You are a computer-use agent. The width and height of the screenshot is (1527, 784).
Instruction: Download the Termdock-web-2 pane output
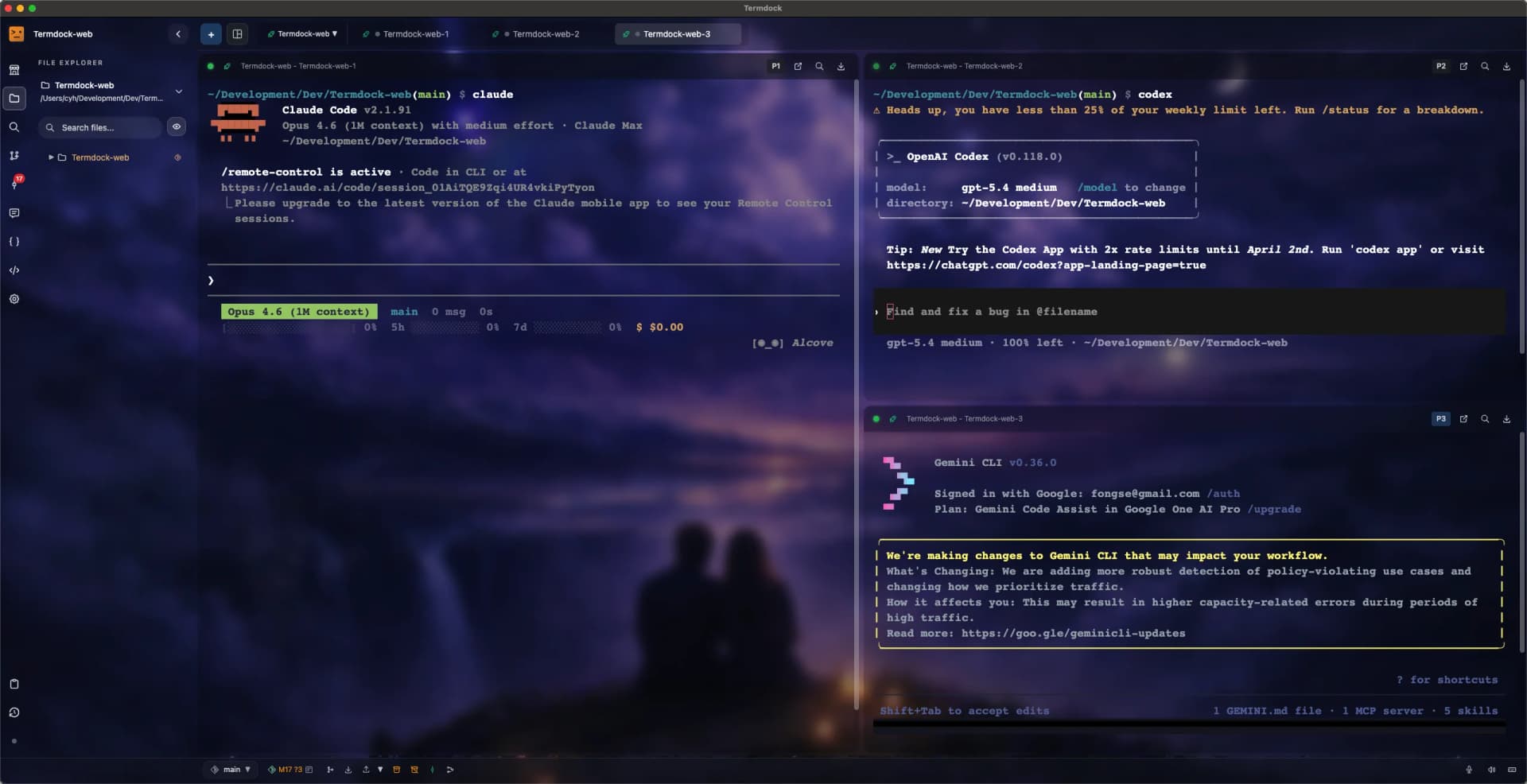coord(1506,66)
